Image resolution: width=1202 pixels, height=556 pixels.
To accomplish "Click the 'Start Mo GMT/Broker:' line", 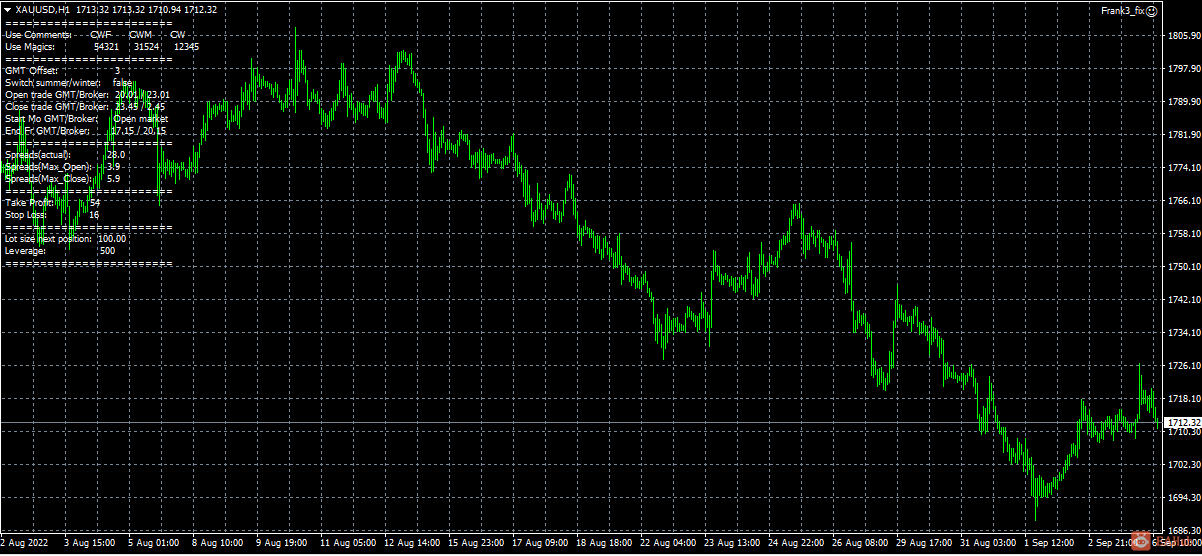I will click(x=86, y=118).
